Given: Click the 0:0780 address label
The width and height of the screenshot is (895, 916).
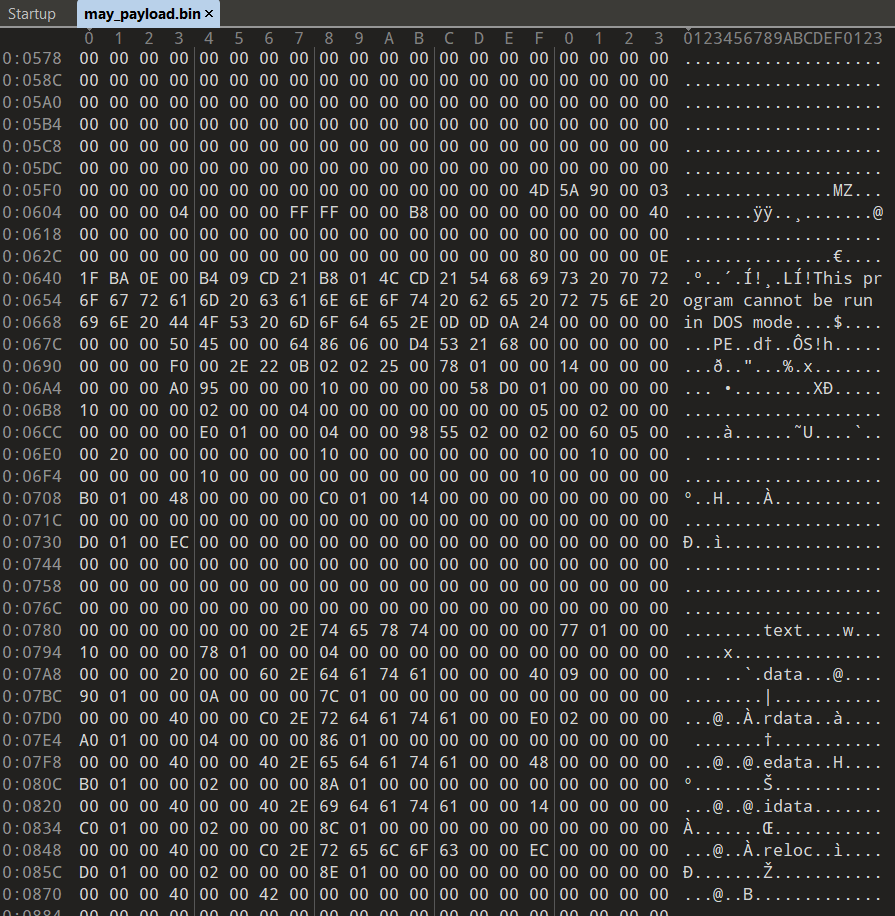Looking at the screenshot, I should tap(33, 630).
